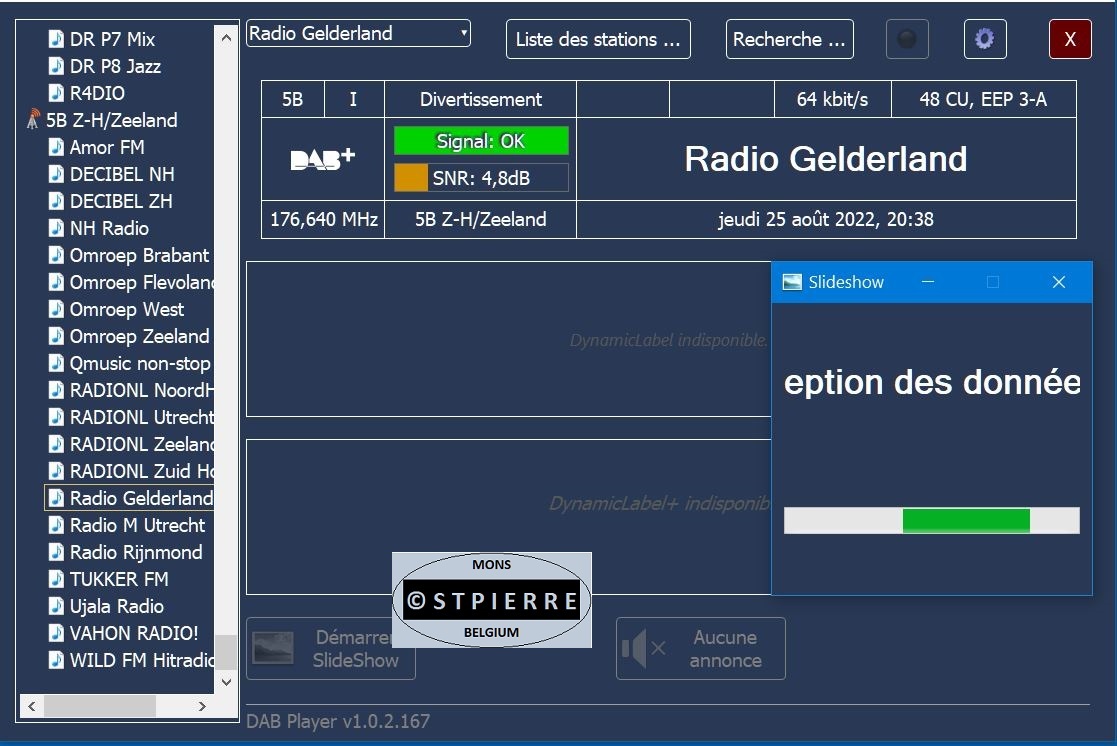Viewport: 1117px width, 746px height.
Task: Click station list scroll left arrow
Action: tap(31, 706)
